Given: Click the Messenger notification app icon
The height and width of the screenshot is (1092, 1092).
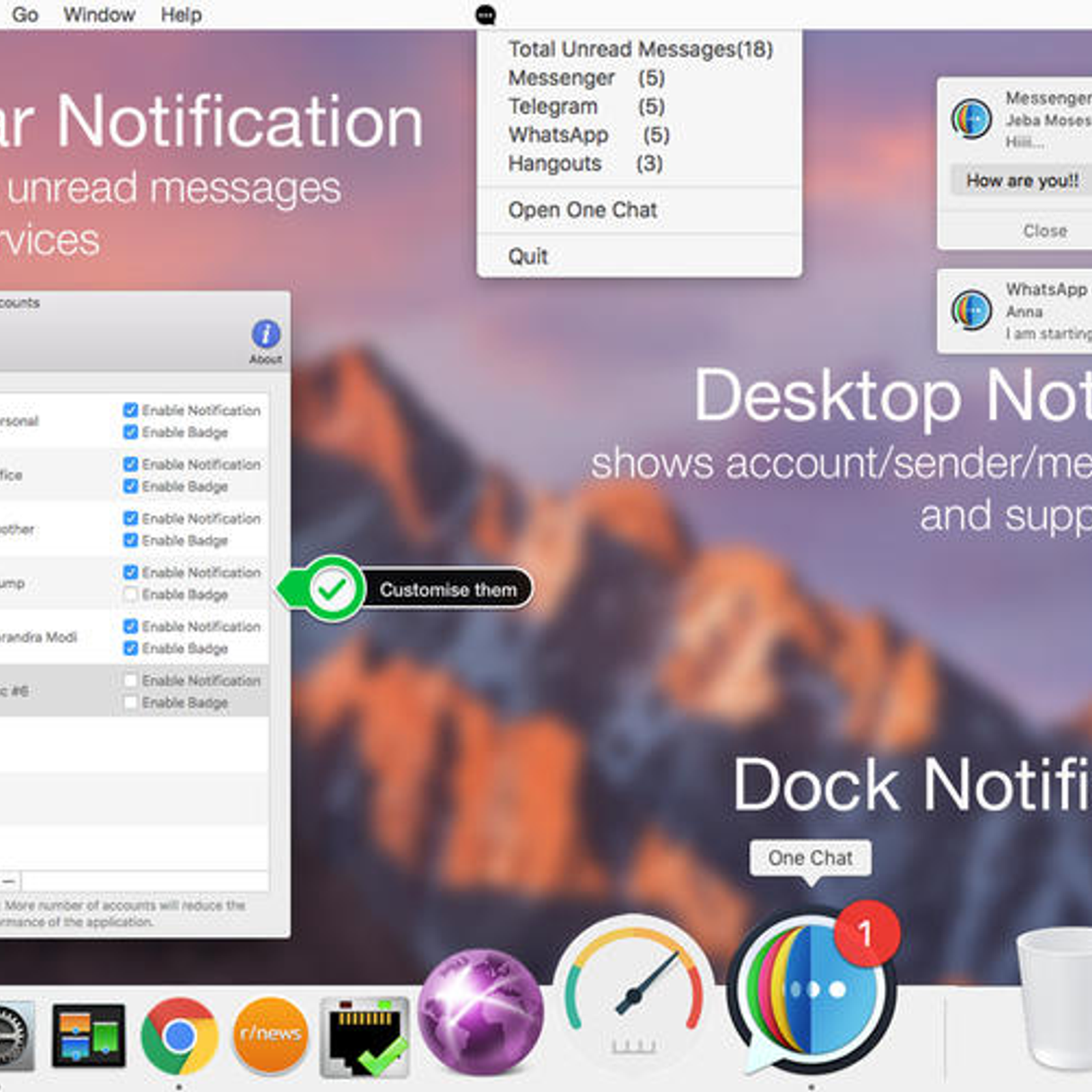Looking at the screenshot, I should click(x=971, y=119).
